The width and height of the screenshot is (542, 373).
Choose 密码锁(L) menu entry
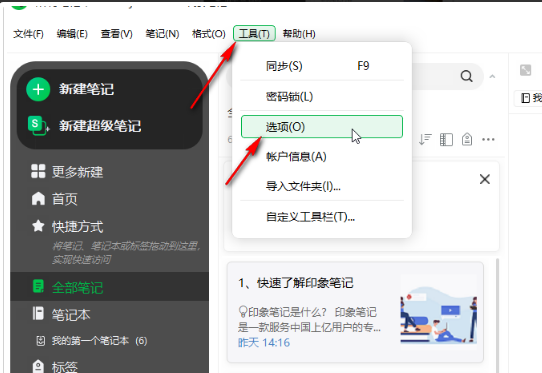pyautogui.click(x=321, y=96)
